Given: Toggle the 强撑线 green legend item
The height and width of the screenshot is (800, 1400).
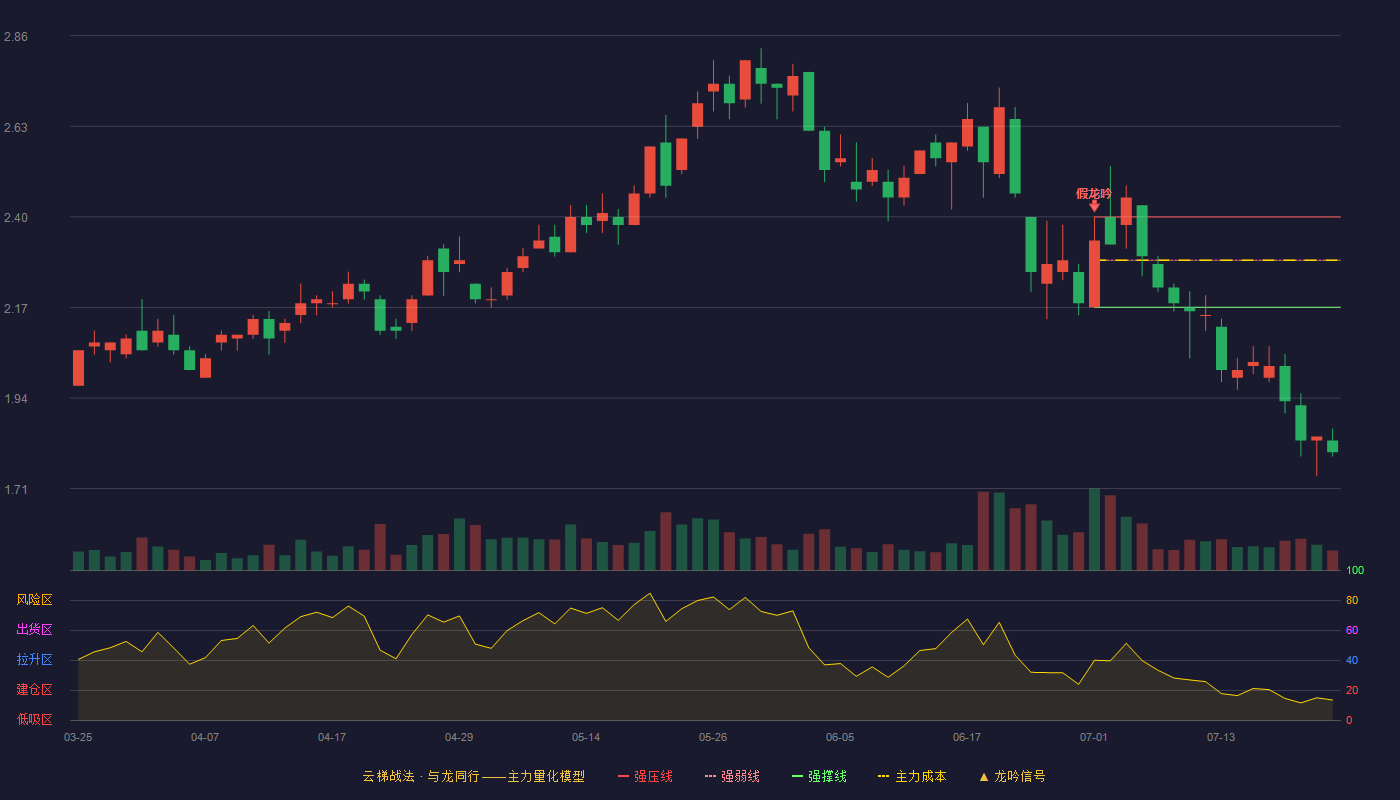Looking at the screenshot, I should tap(819, 776).
